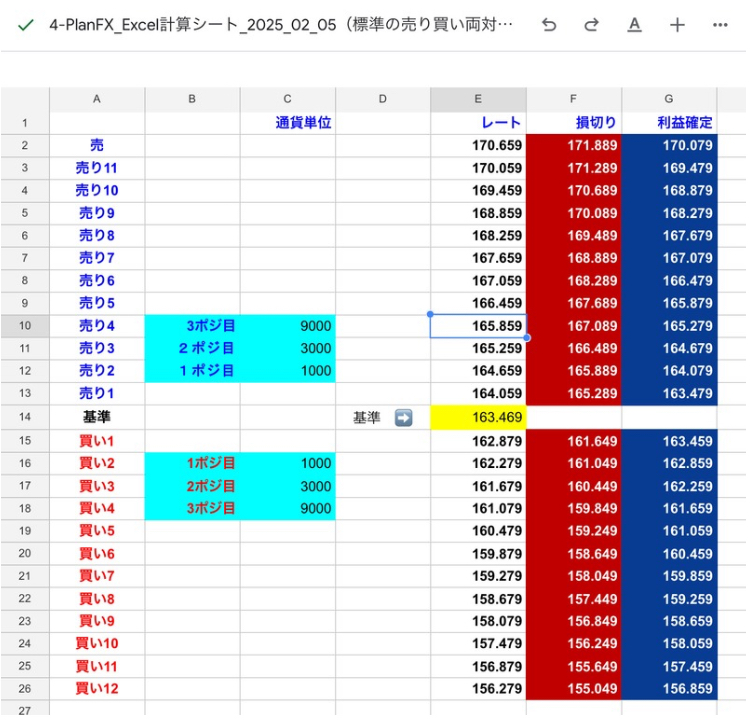The image size is (750, 721).
Task: Open the three-dot more options menu
Action: [720, 24]
